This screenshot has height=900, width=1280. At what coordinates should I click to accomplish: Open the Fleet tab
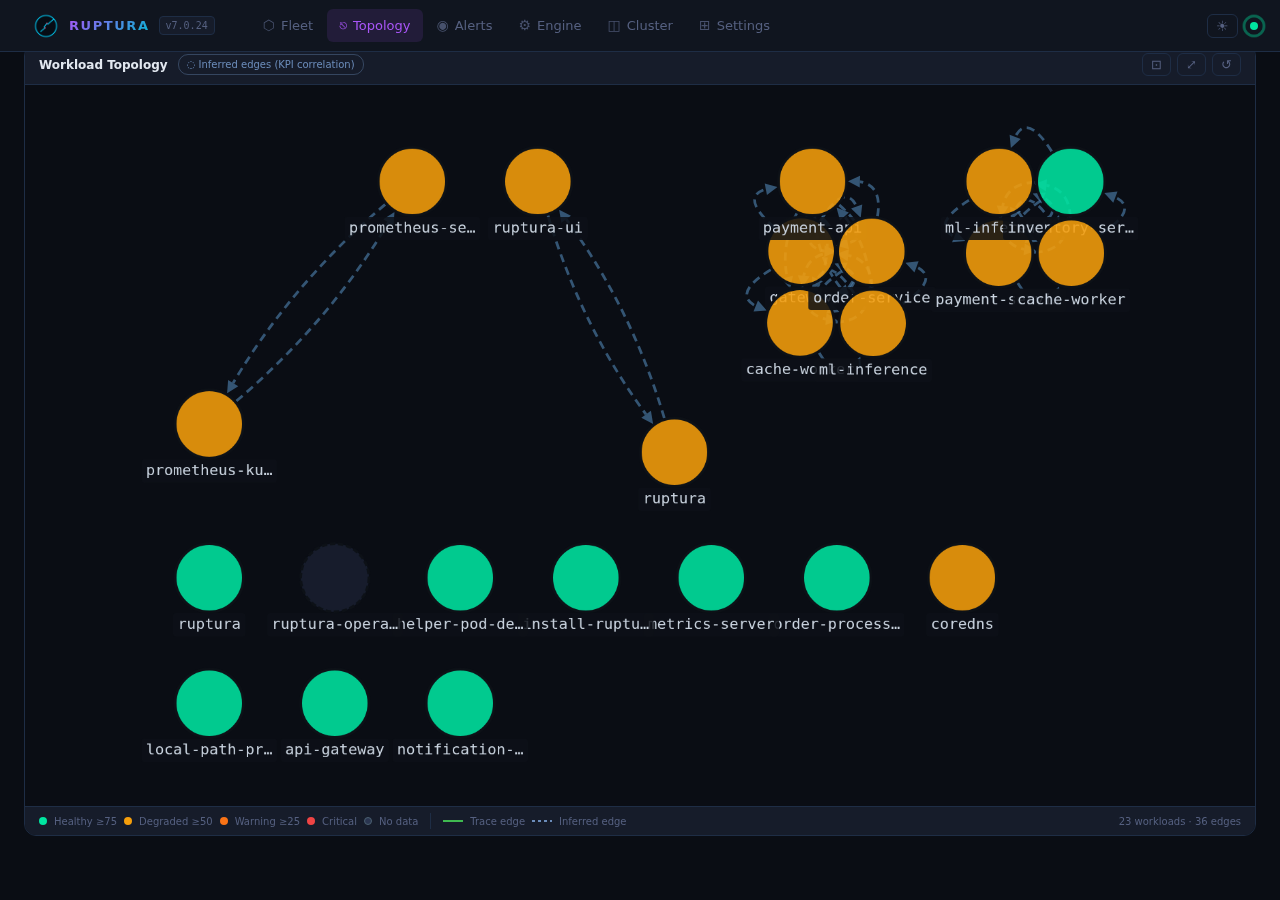[288, 26]
